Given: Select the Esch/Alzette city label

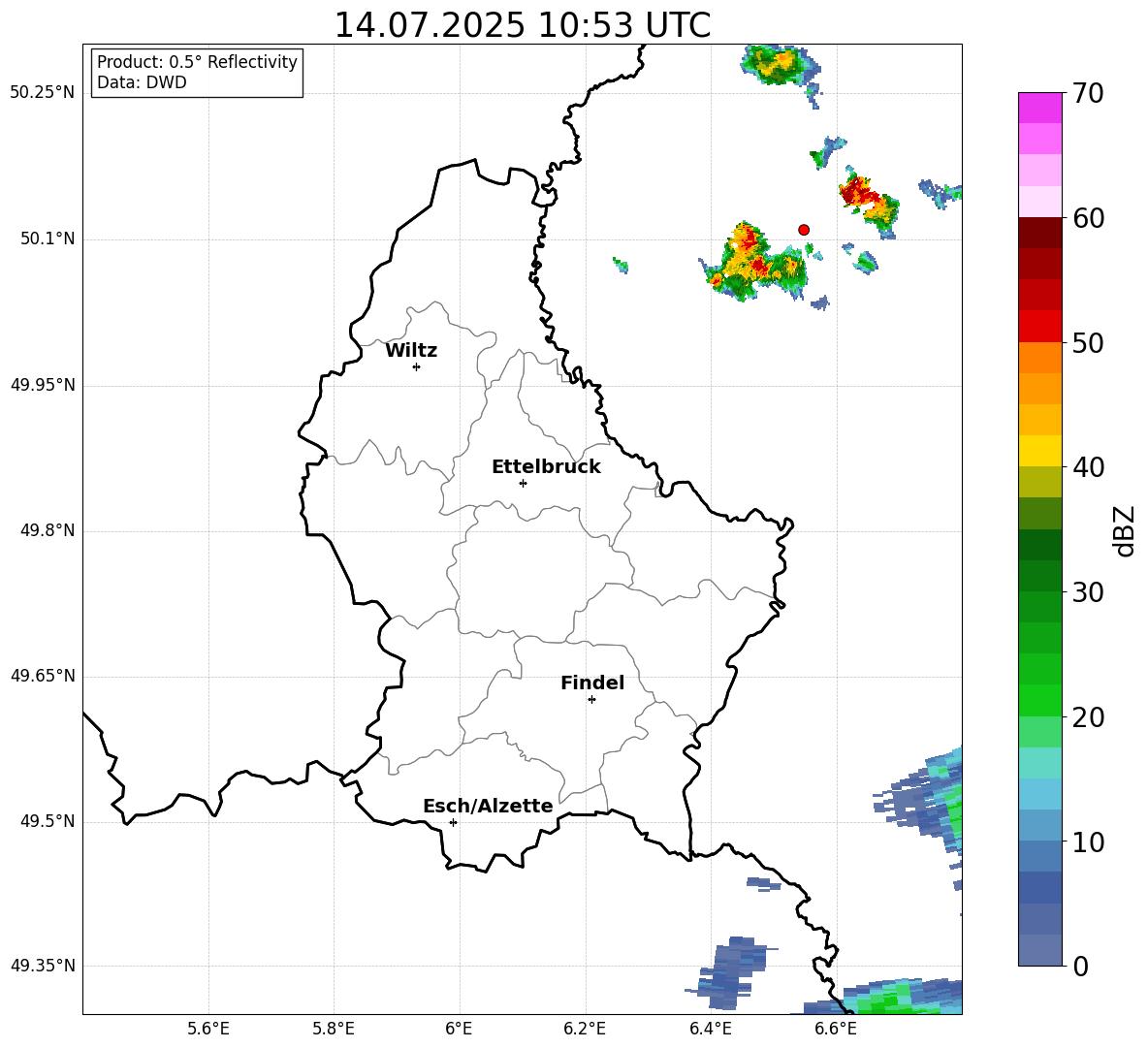Looking at the screenshot, I should 488,806.
